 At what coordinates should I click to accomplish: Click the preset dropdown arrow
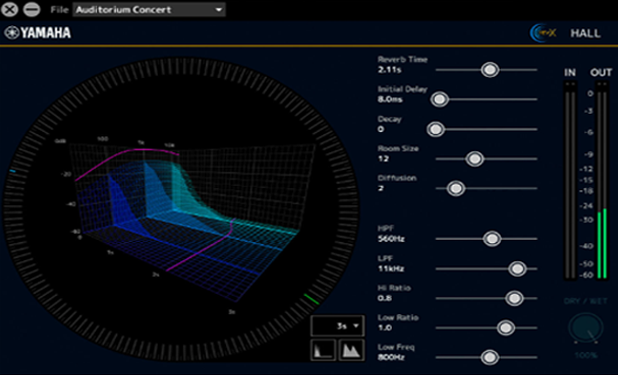tap(219, 10)
